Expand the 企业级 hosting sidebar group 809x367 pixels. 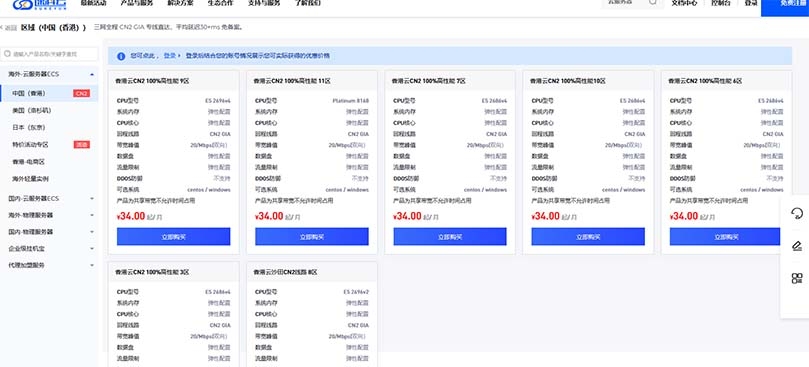[x=50, y=248]
